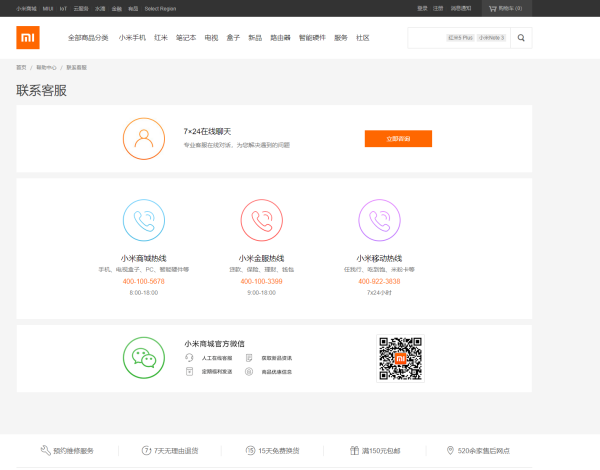Click the document icon beside 获取新品资讯
Image resolution: width=600 pixels, height=470 pixels.
click(x=249, y=358)
